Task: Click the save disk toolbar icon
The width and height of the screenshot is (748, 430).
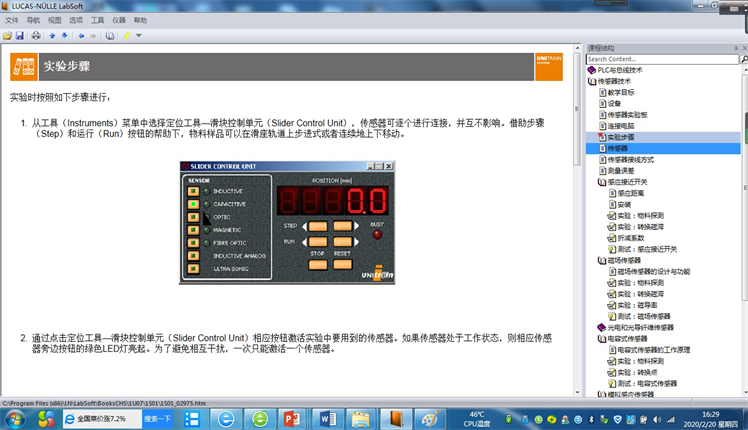Action: [21, 35]
